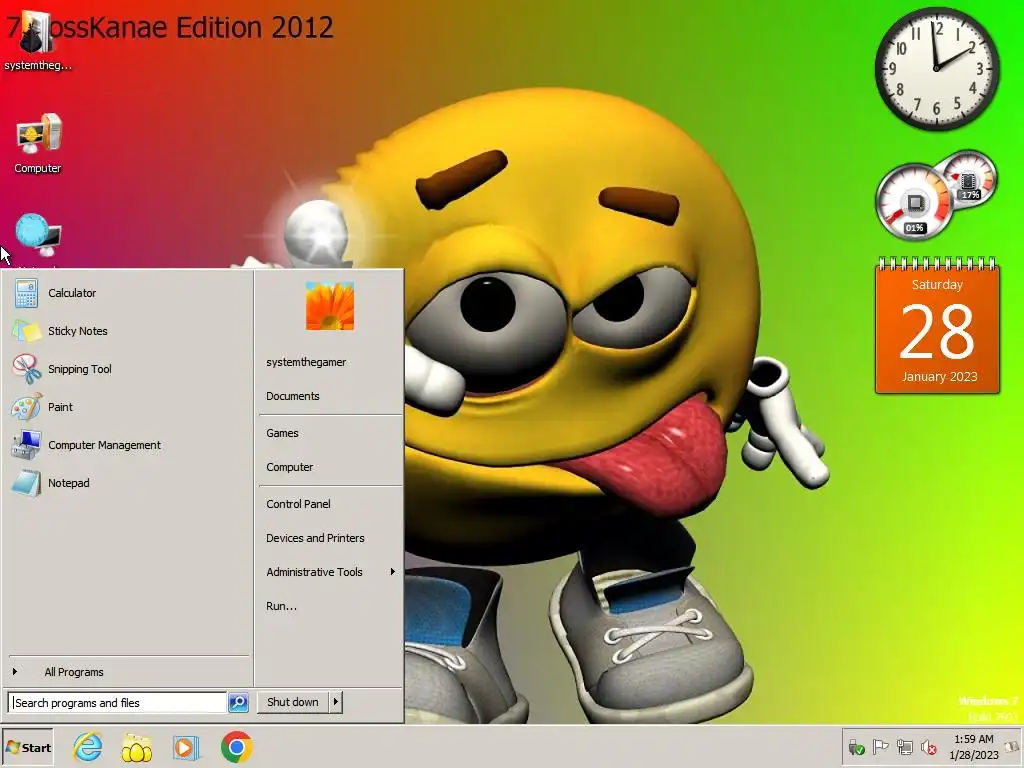
Task: Open Devices and Printers
Action: point(330,537)
